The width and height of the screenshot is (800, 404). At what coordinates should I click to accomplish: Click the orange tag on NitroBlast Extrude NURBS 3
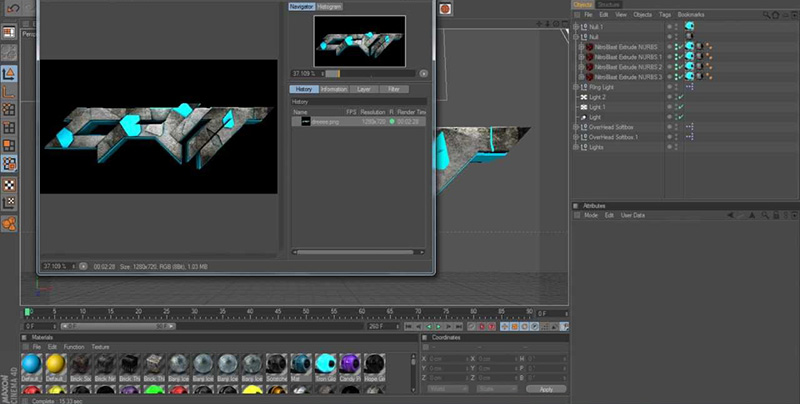click(x=709, y=77)
